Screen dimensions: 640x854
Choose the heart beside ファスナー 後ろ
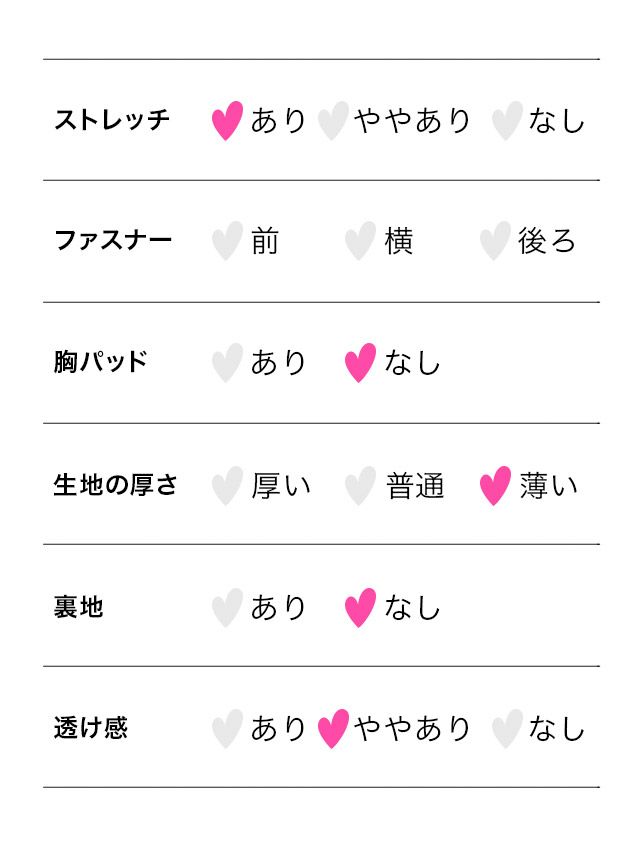[495, 241]
